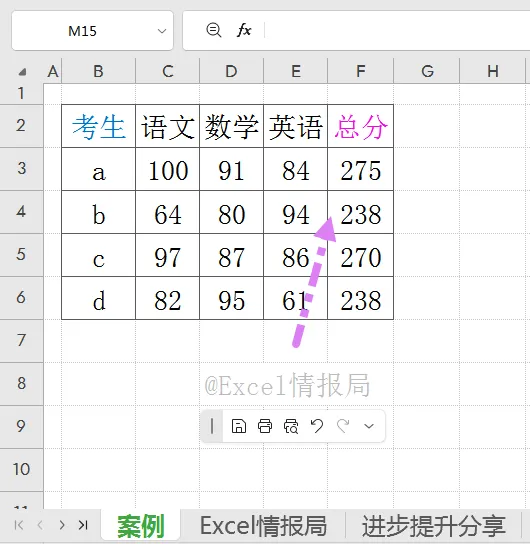Select column B header
The height and width of the screenshot is (544, 530).
pyautogui.click(x=99, y=71)
